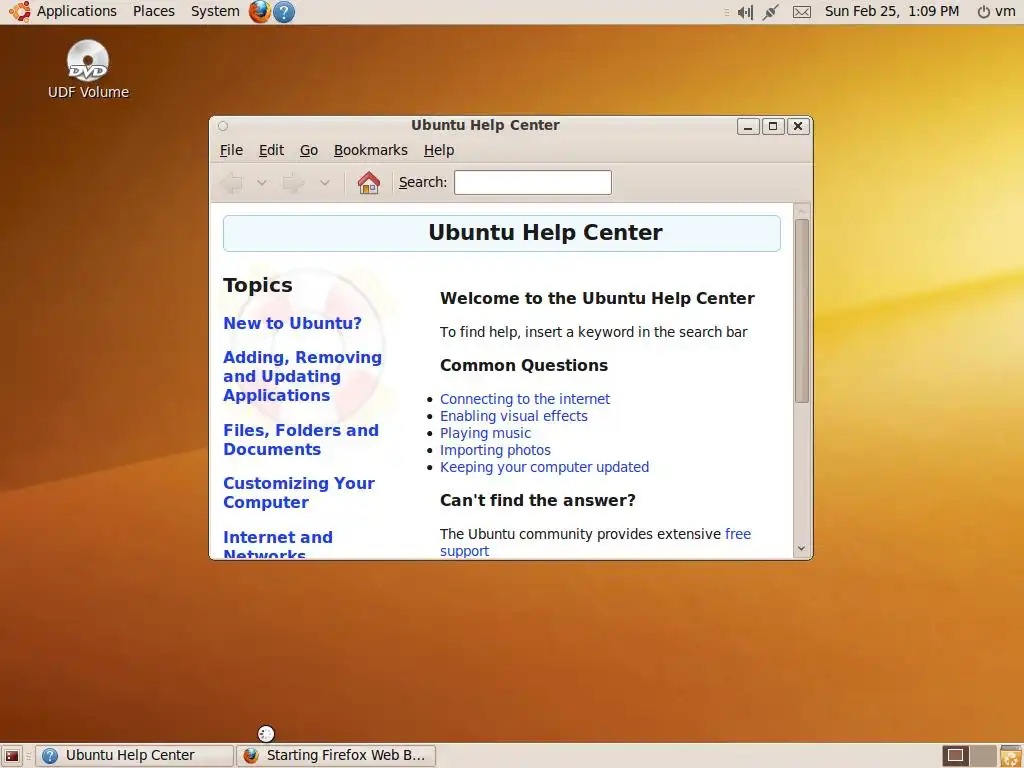Click the 'Topics' heading
This screenshot has height=768, width=1024.
point(258,285)
